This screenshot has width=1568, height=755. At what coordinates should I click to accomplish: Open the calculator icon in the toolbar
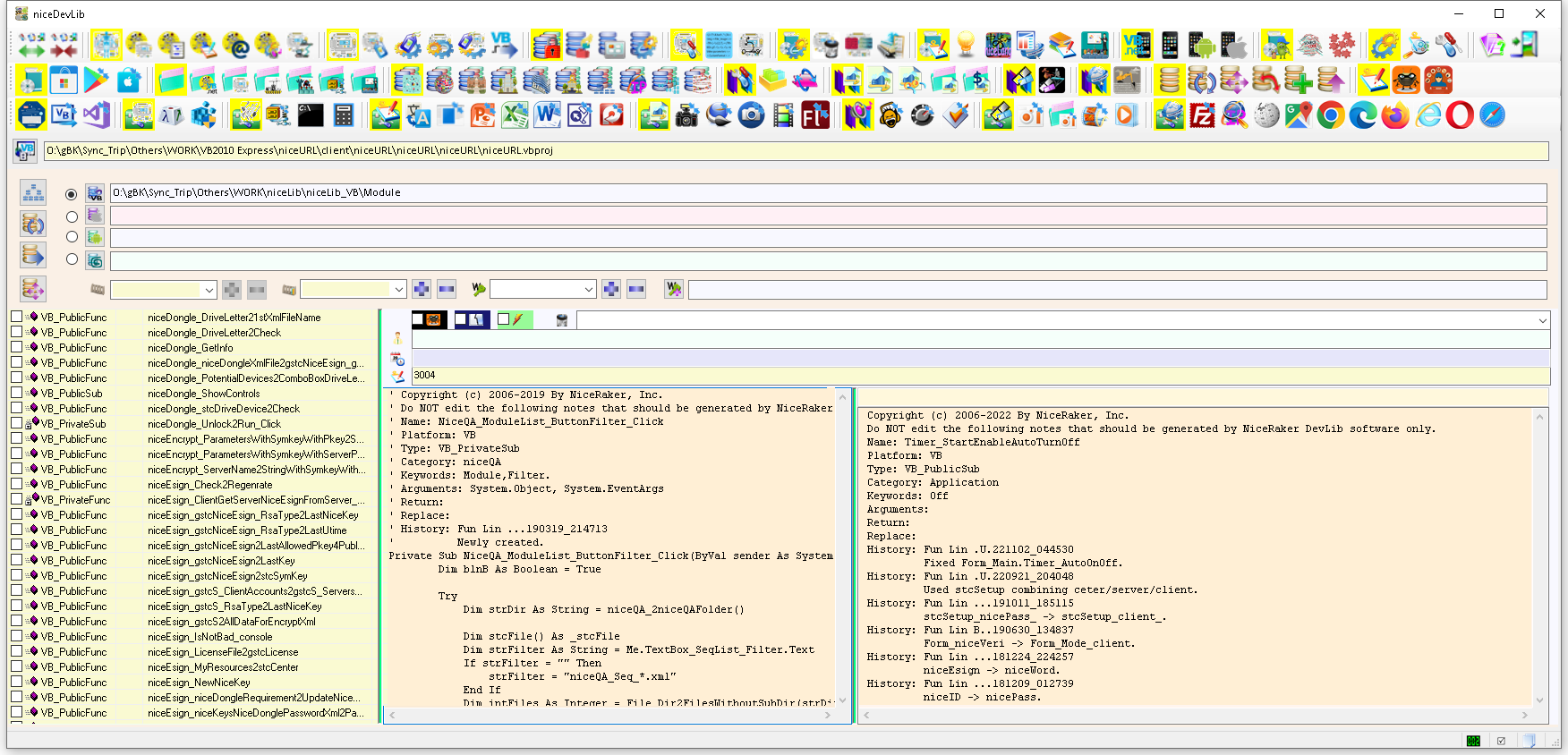pyautogui.click(x=343, y=115)
